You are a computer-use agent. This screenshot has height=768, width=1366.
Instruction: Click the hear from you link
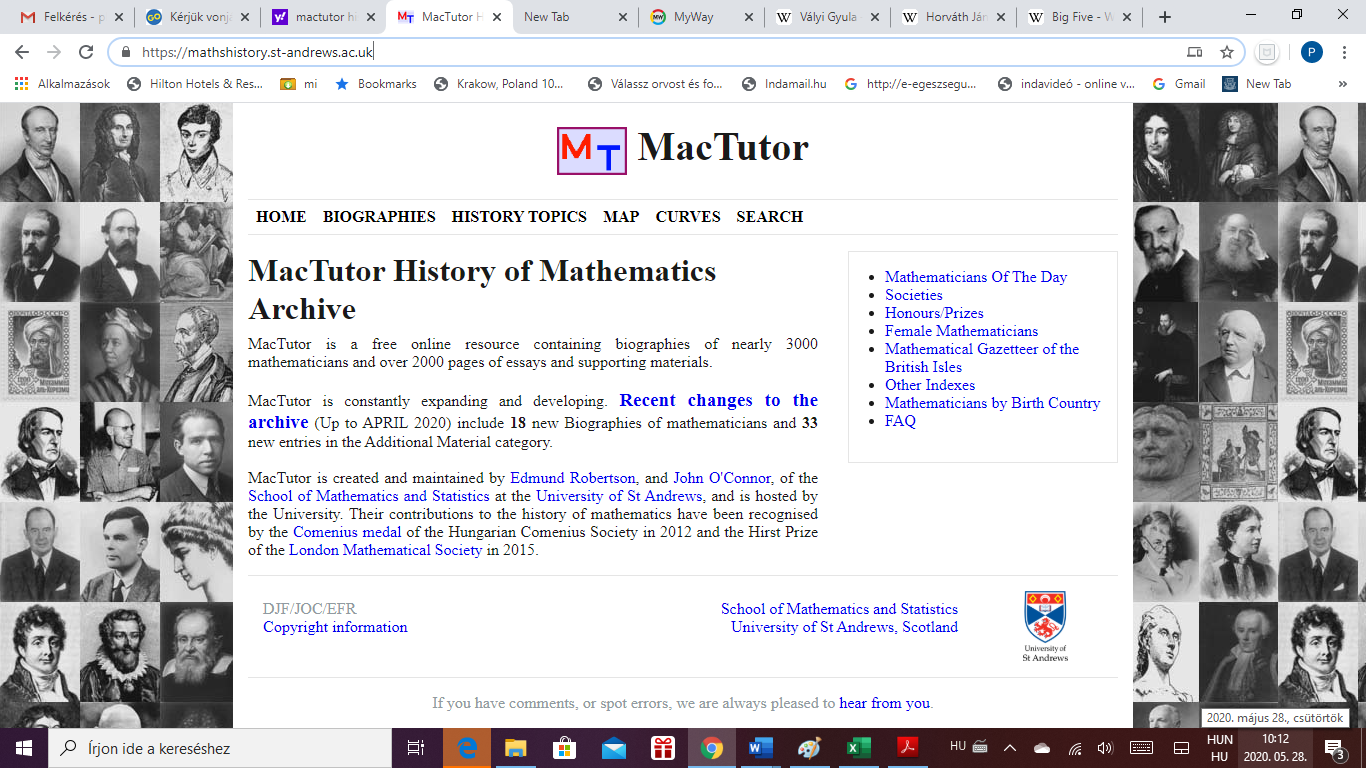(885, 703)
